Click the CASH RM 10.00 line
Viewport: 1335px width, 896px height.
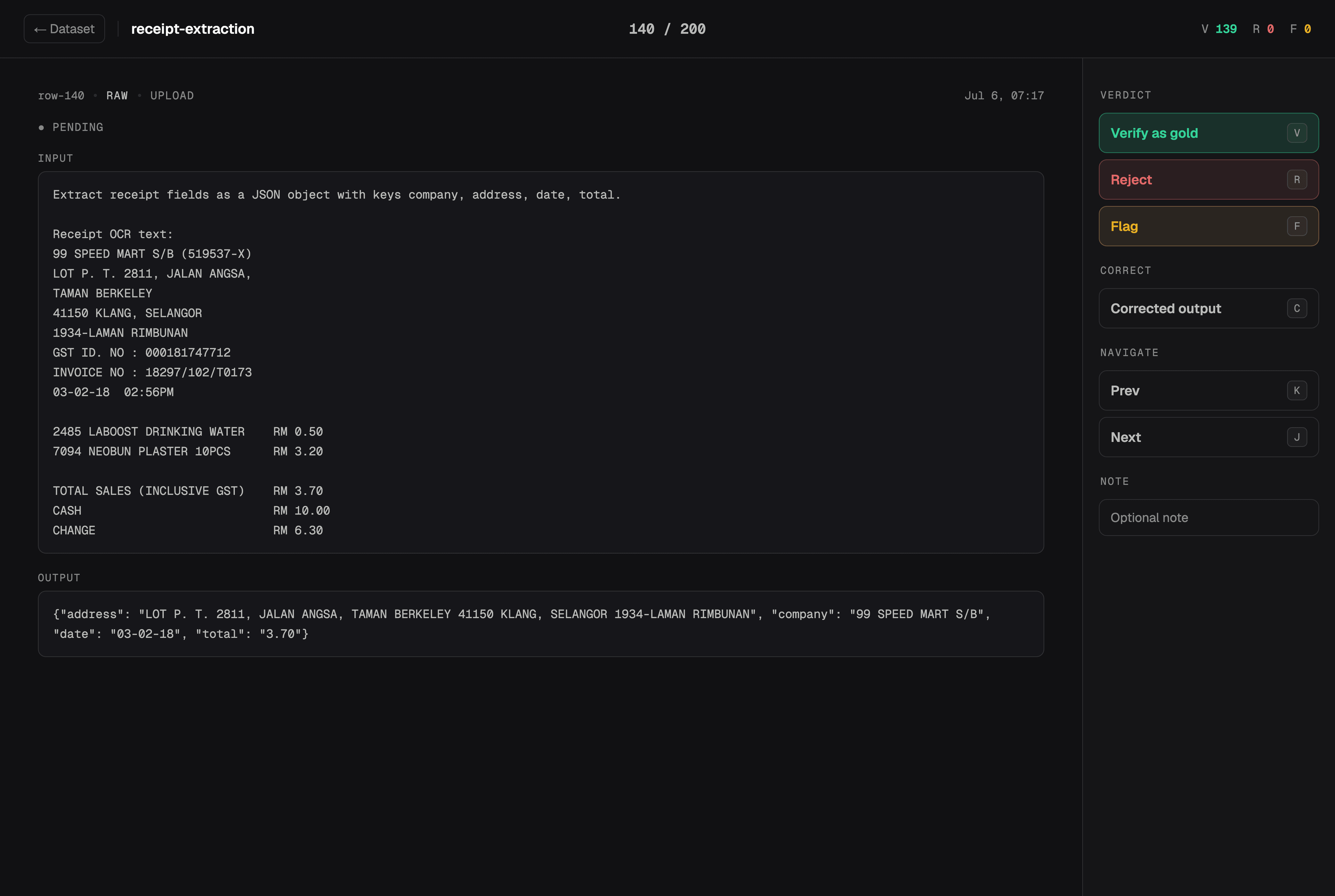pyautogui.click(x=191, y=511)
